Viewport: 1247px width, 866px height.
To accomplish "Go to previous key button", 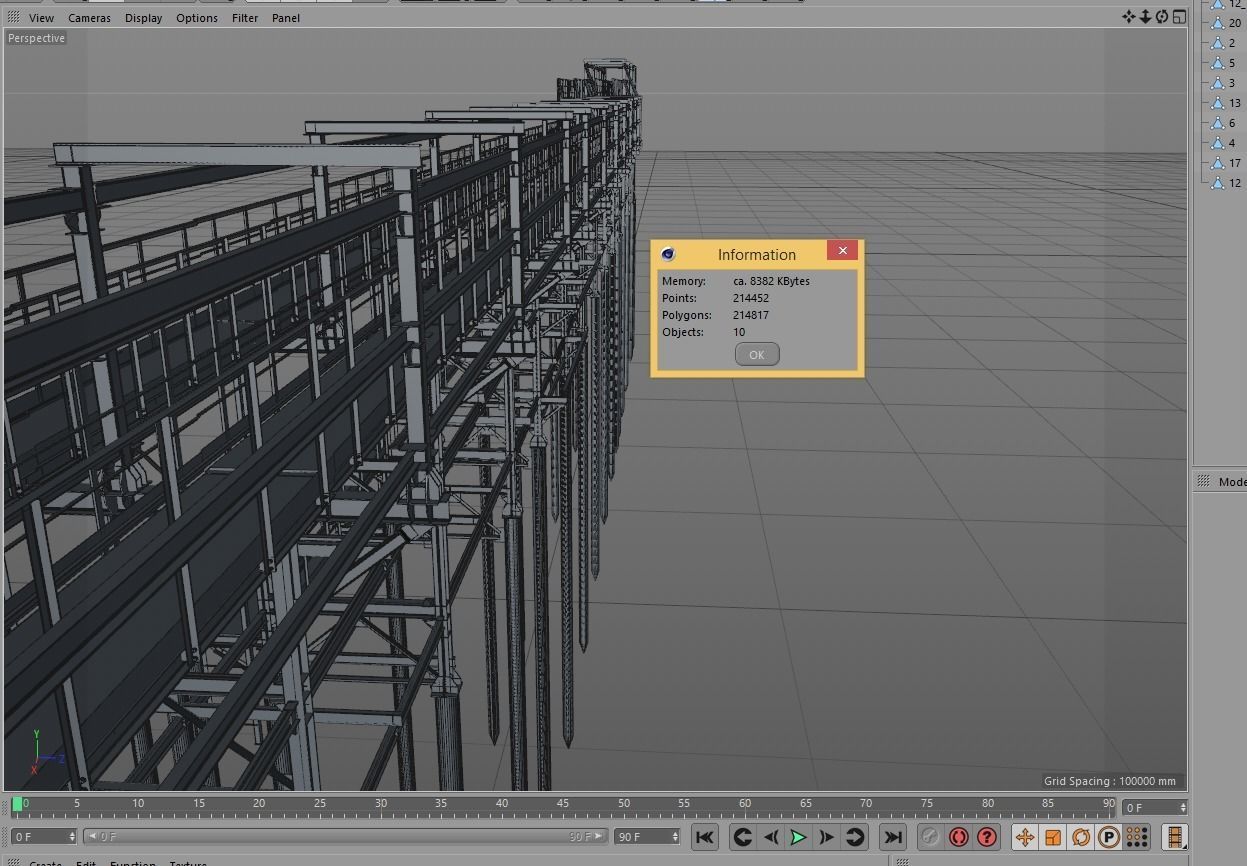I will click(742, 837).
